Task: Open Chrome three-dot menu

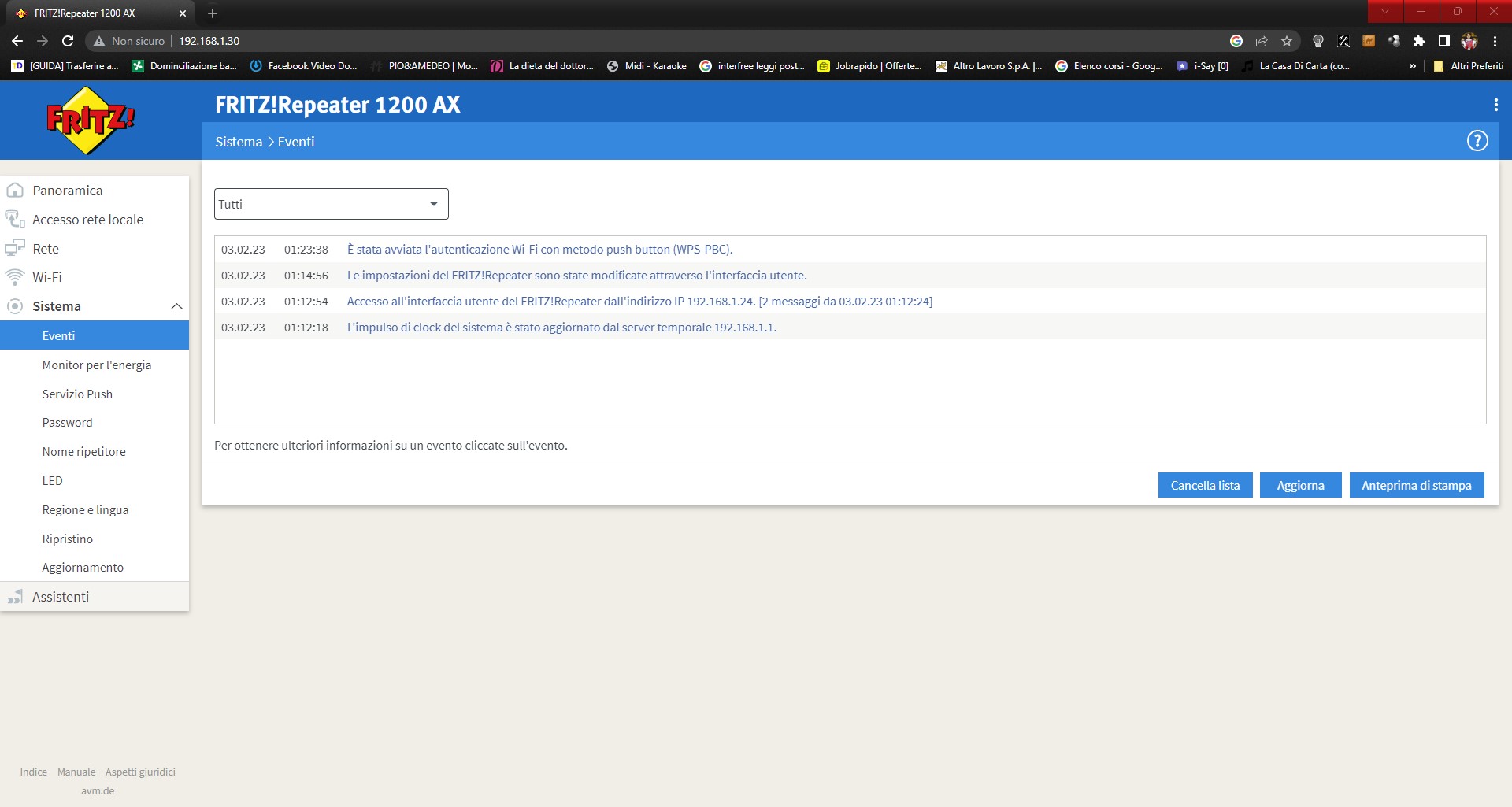Action: point(1495,41)
